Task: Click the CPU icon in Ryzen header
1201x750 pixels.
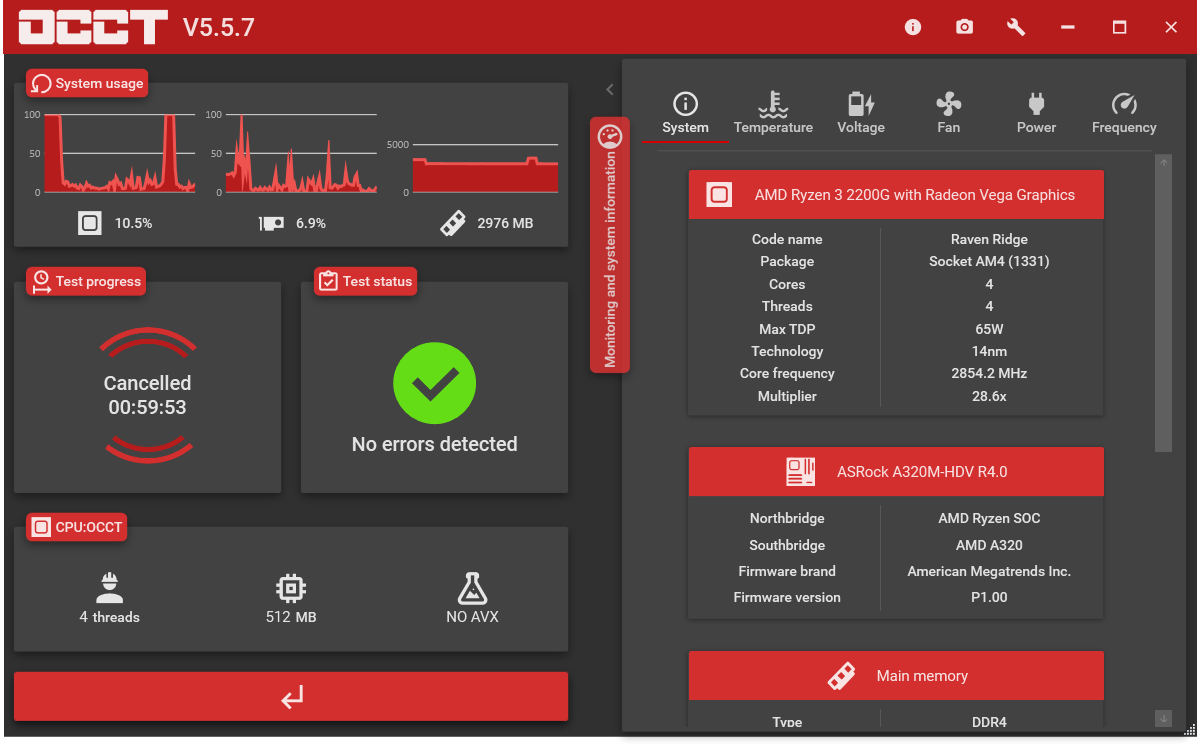Action: [x=719, y=195]
